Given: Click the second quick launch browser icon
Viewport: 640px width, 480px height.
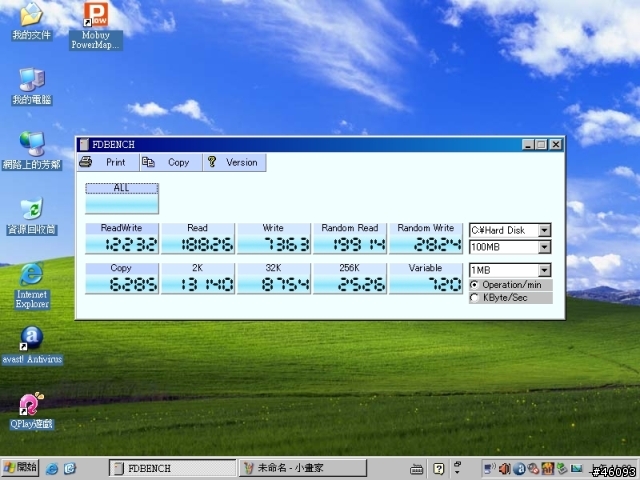Looking at the screenshot, I should [x=70, y=468].
